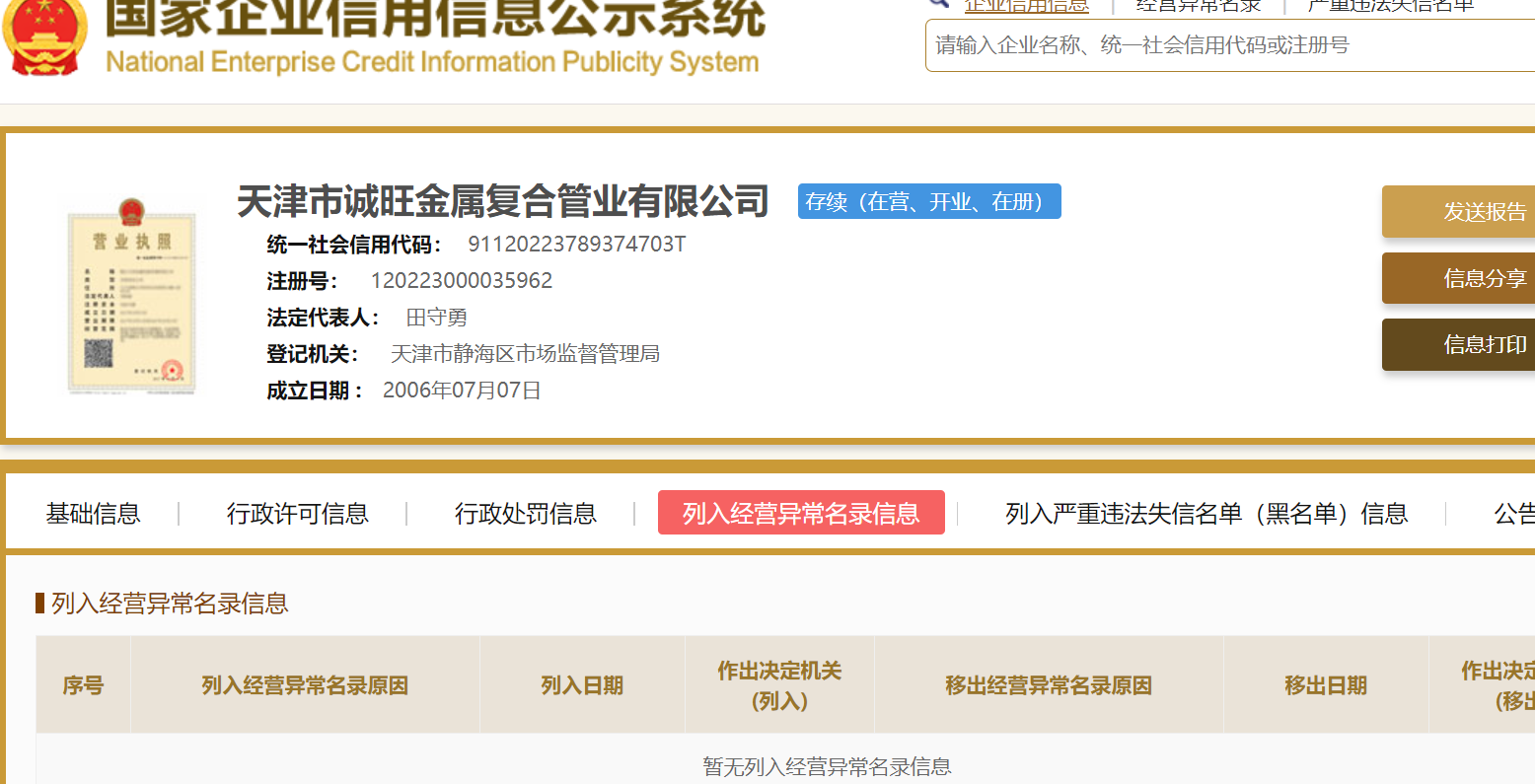Click the 序号 column header
This screenshot has height=784, width=1535.
pyautogui.click(x=83, y=685)
